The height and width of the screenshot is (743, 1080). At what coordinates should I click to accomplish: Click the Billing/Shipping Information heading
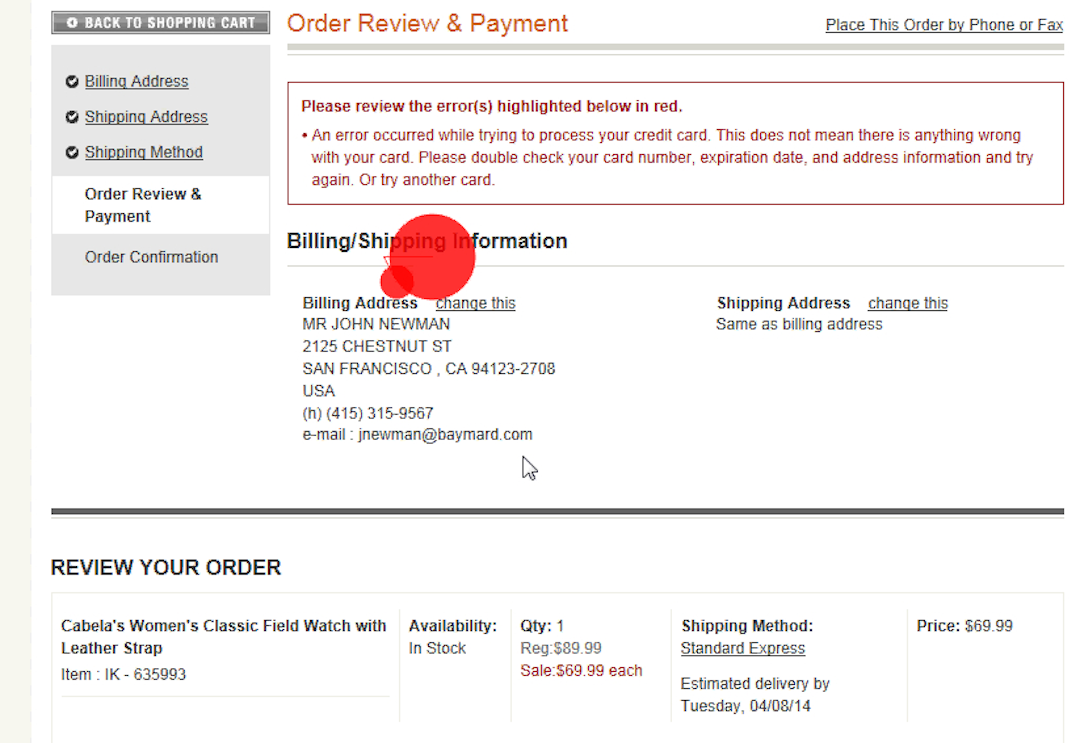click(427, 240)
